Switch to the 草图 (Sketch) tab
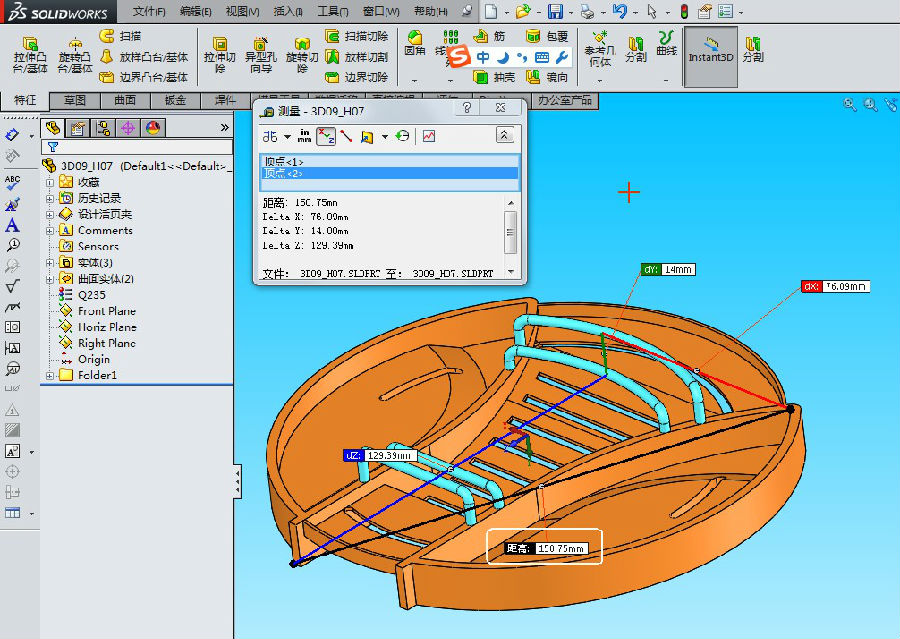Image resolution: width=900 pixels, height=639 pixels. [x=75, y=101]
